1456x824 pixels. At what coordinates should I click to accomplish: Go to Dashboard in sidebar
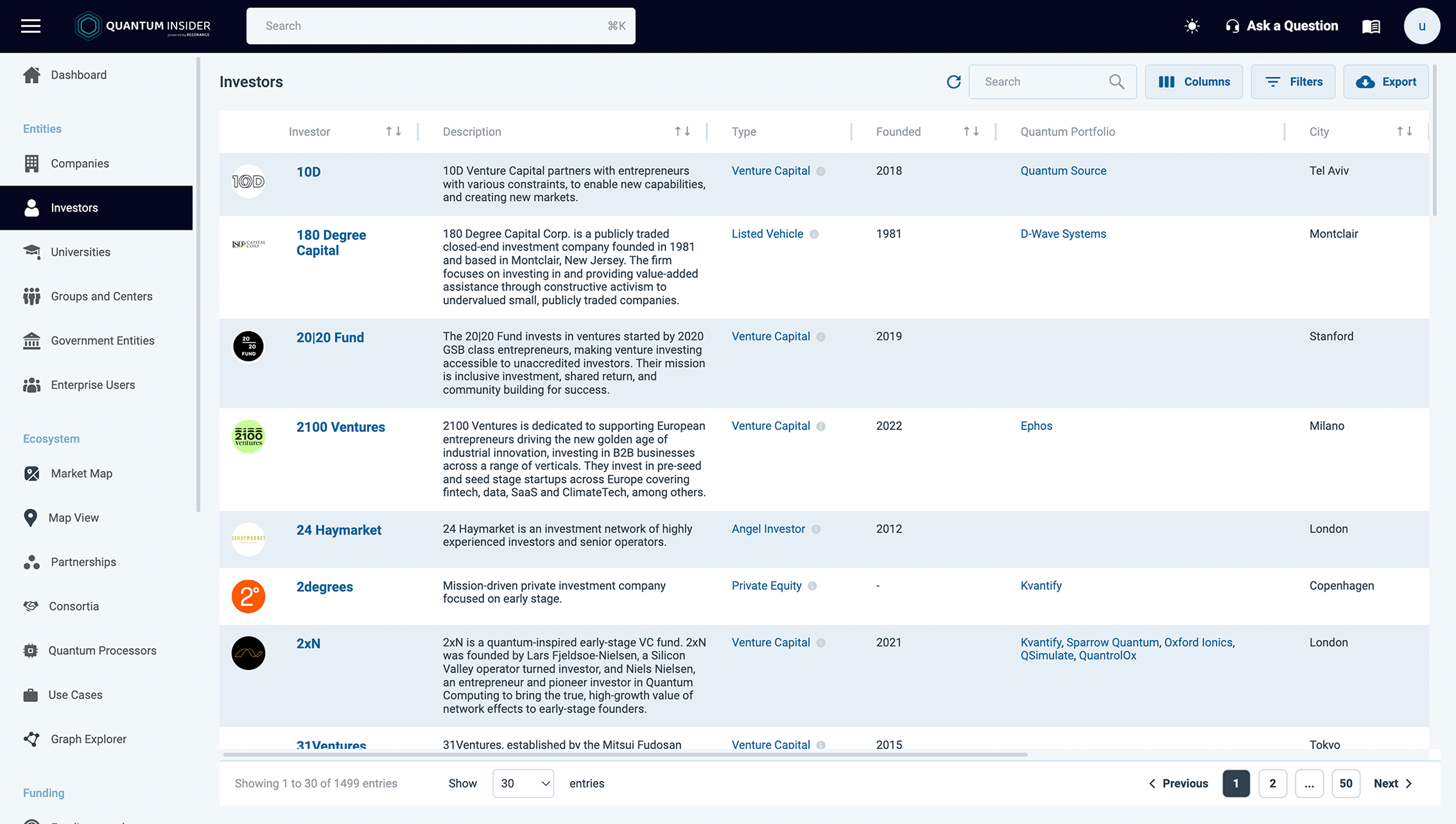pyautogui.click(x=96, y=75)
